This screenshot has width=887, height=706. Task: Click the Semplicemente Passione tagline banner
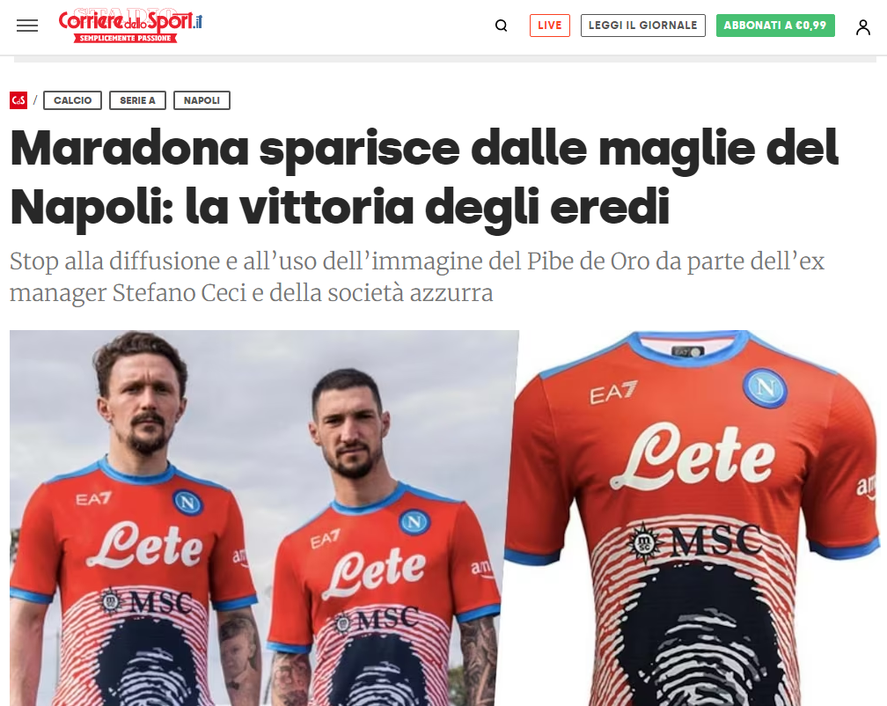coord(125,38)
